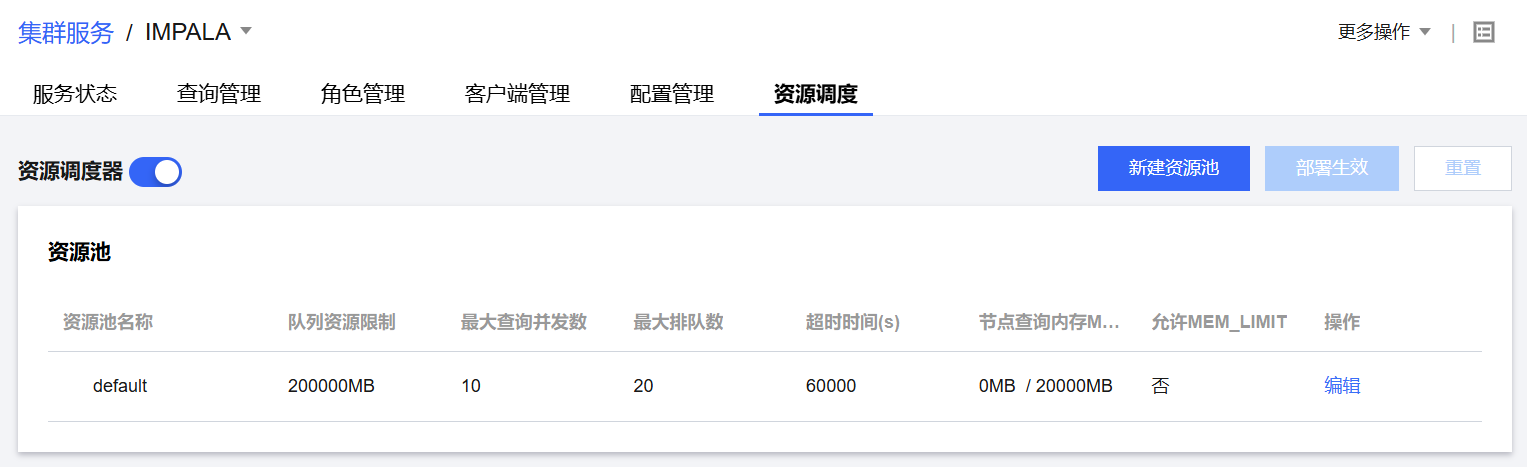The width and height of the screenshot is (1527, 467).
Task: Open the 查询管理 tab
Action: [x=219, y=94]
